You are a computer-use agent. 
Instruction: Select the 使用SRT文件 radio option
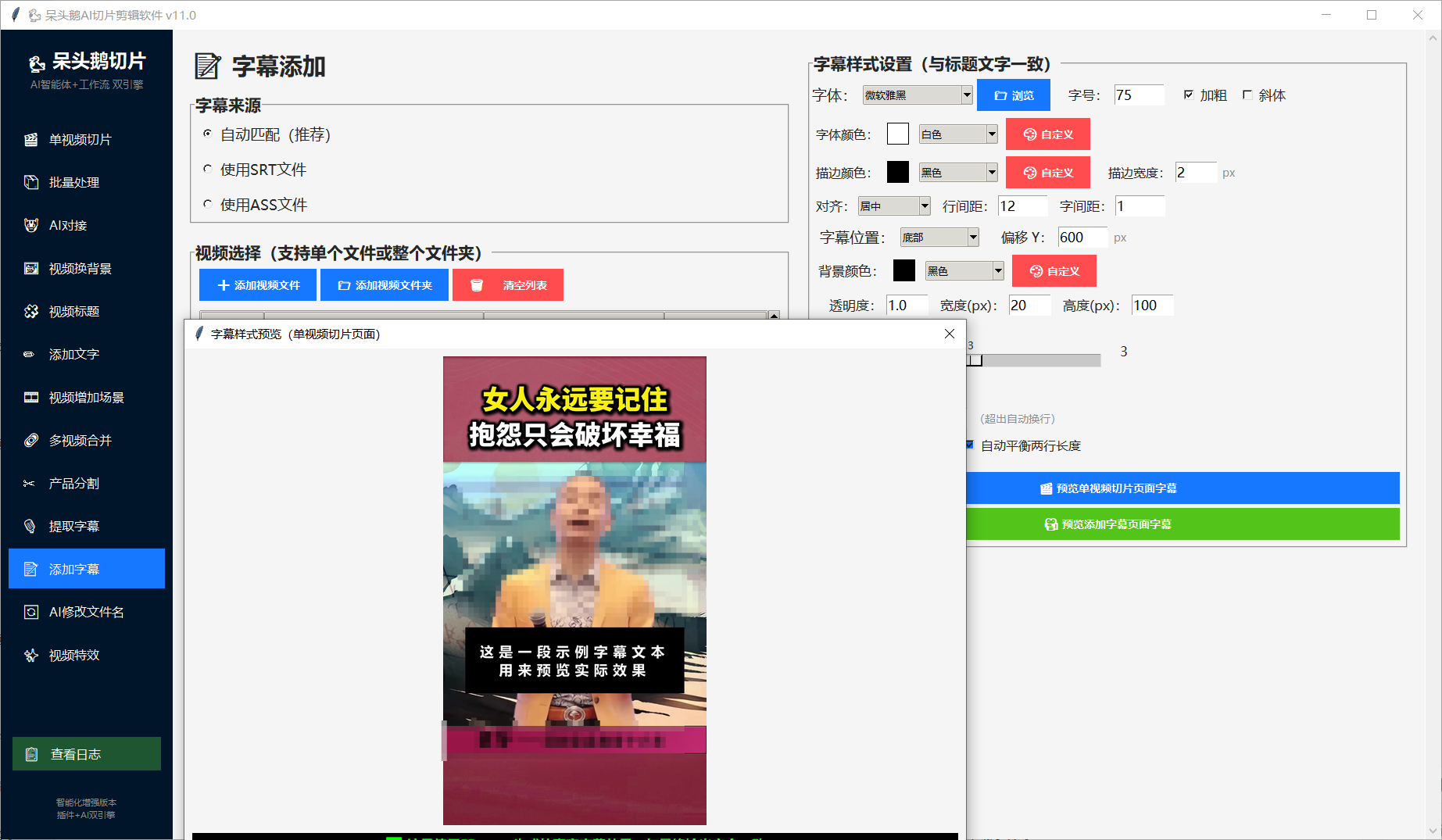[x=208, y=170]
